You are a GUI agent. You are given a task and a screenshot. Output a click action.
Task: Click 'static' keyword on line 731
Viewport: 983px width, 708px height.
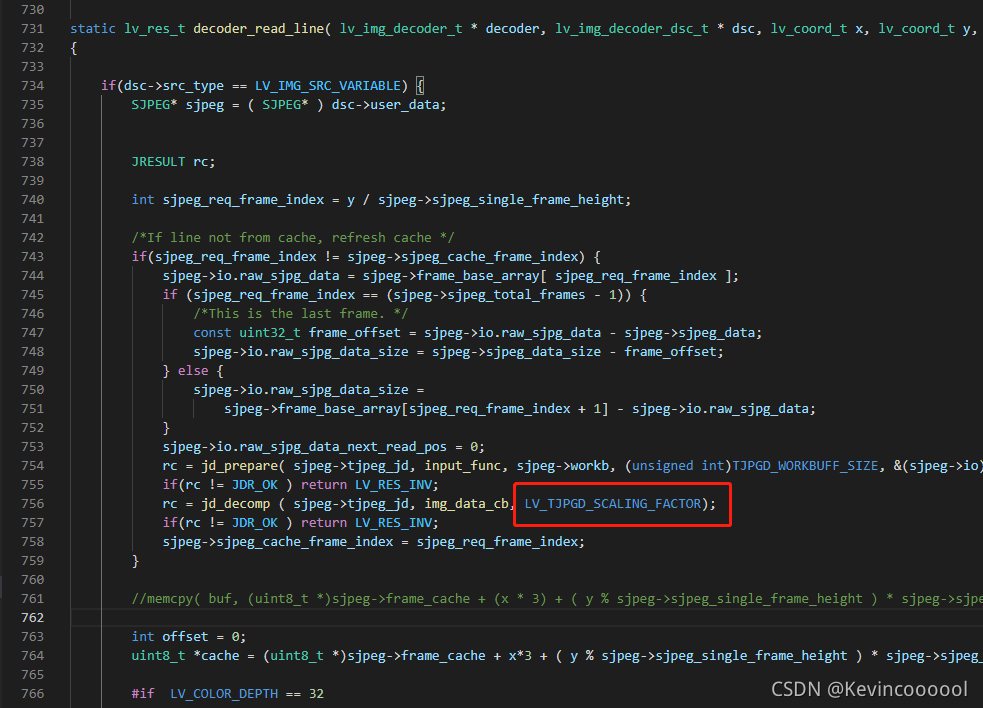coord(93,29)
